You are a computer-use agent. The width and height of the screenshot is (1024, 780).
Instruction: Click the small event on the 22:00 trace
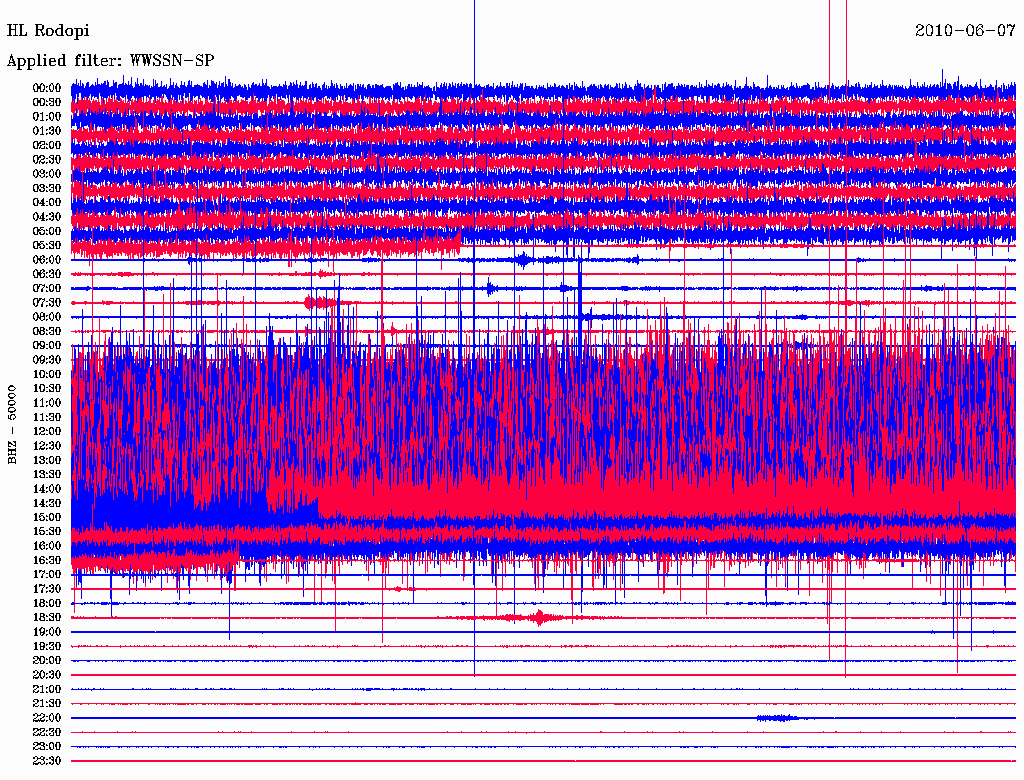pos(778,718)
